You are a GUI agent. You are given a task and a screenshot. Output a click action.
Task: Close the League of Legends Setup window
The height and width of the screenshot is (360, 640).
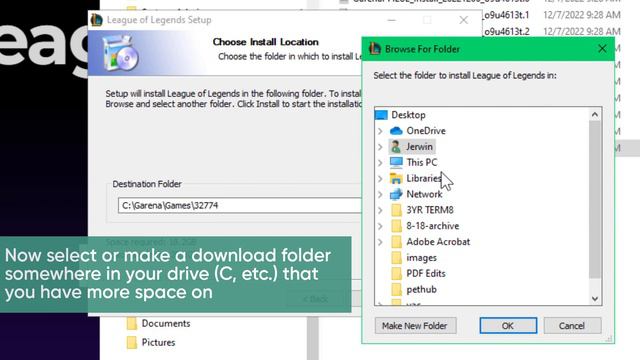click(463, 20)
